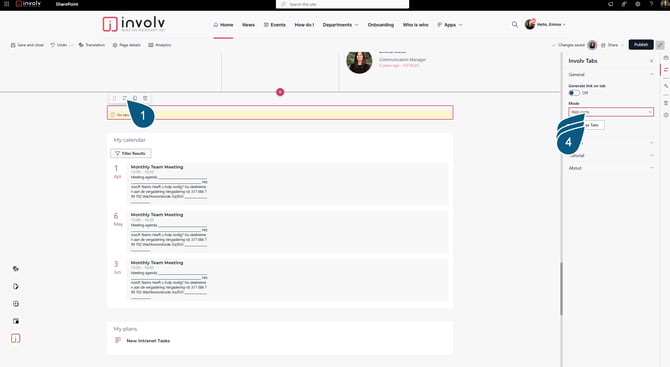Click the My calendar heading
Screen dimensions: 670x367
coord(129,140)
